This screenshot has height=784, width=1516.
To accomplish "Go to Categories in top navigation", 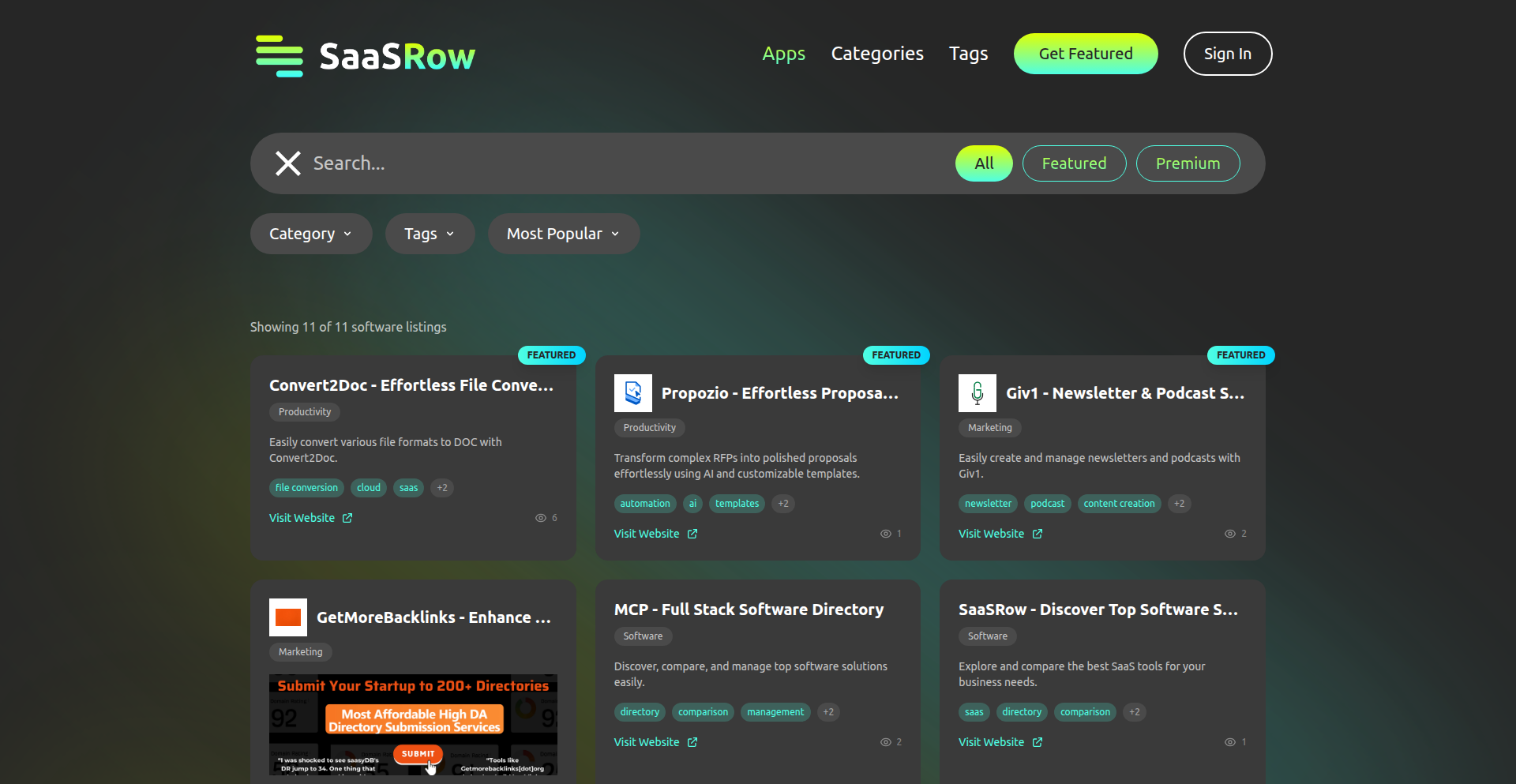I will [876, 54].
